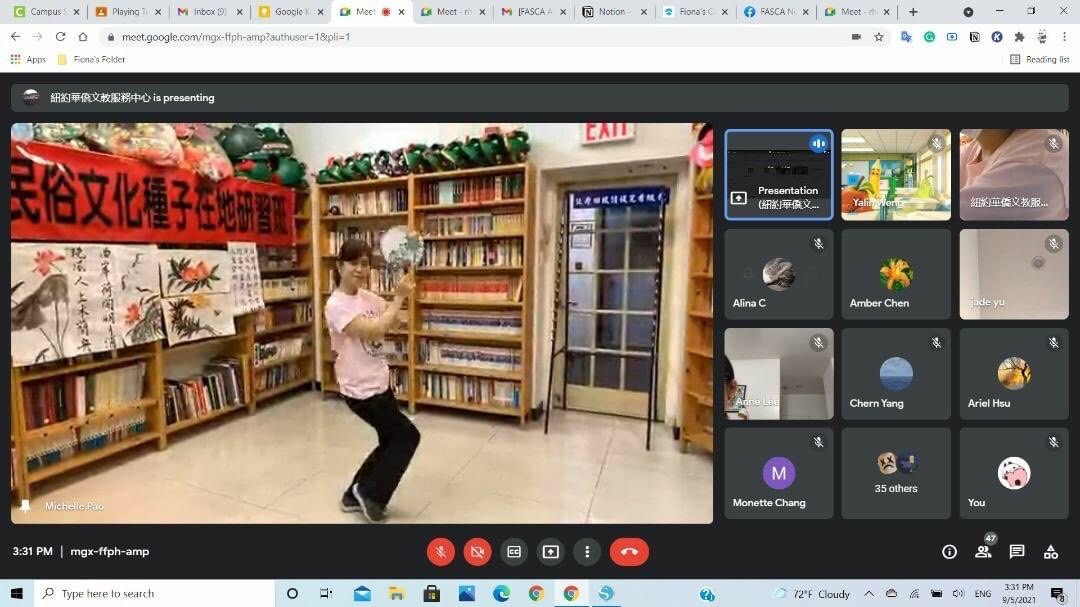Bookmark this page with the star icon
Viewport: 1080px width, 607px height.
click(x=879, y=37)
